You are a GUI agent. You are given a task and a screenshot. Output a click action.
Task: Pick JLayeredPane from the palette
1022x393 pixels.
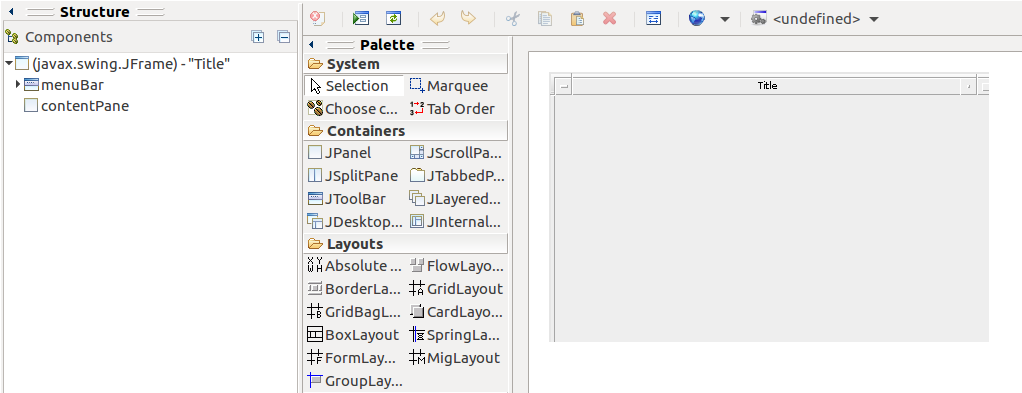tap(456, 199)
